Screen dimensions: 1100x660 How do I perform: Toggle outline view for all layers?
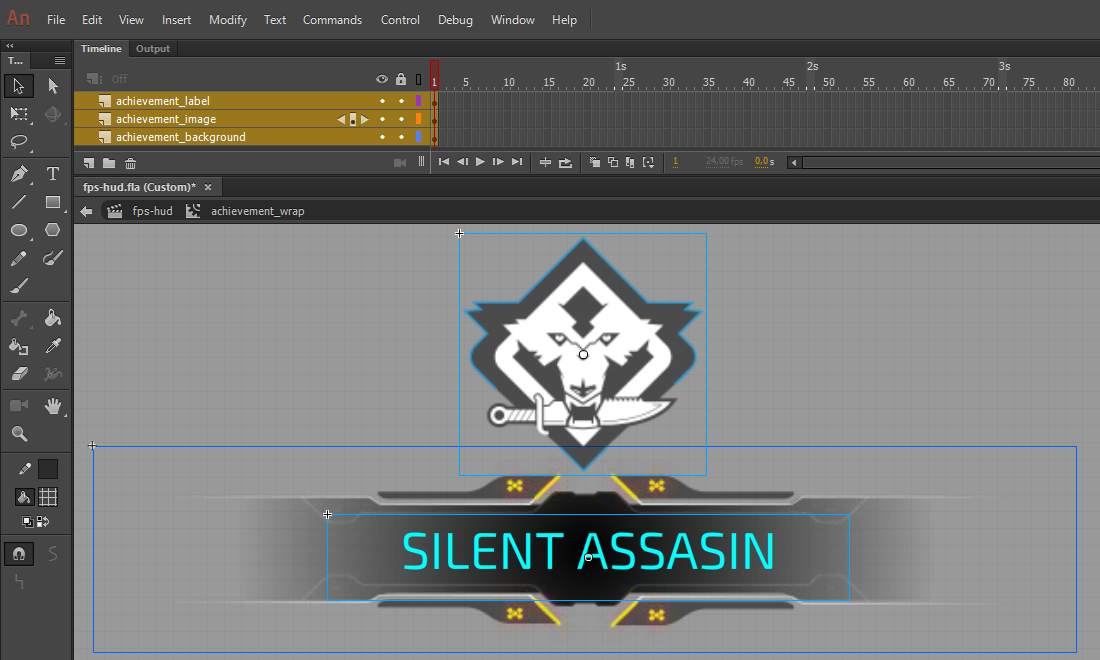(419, 79)
